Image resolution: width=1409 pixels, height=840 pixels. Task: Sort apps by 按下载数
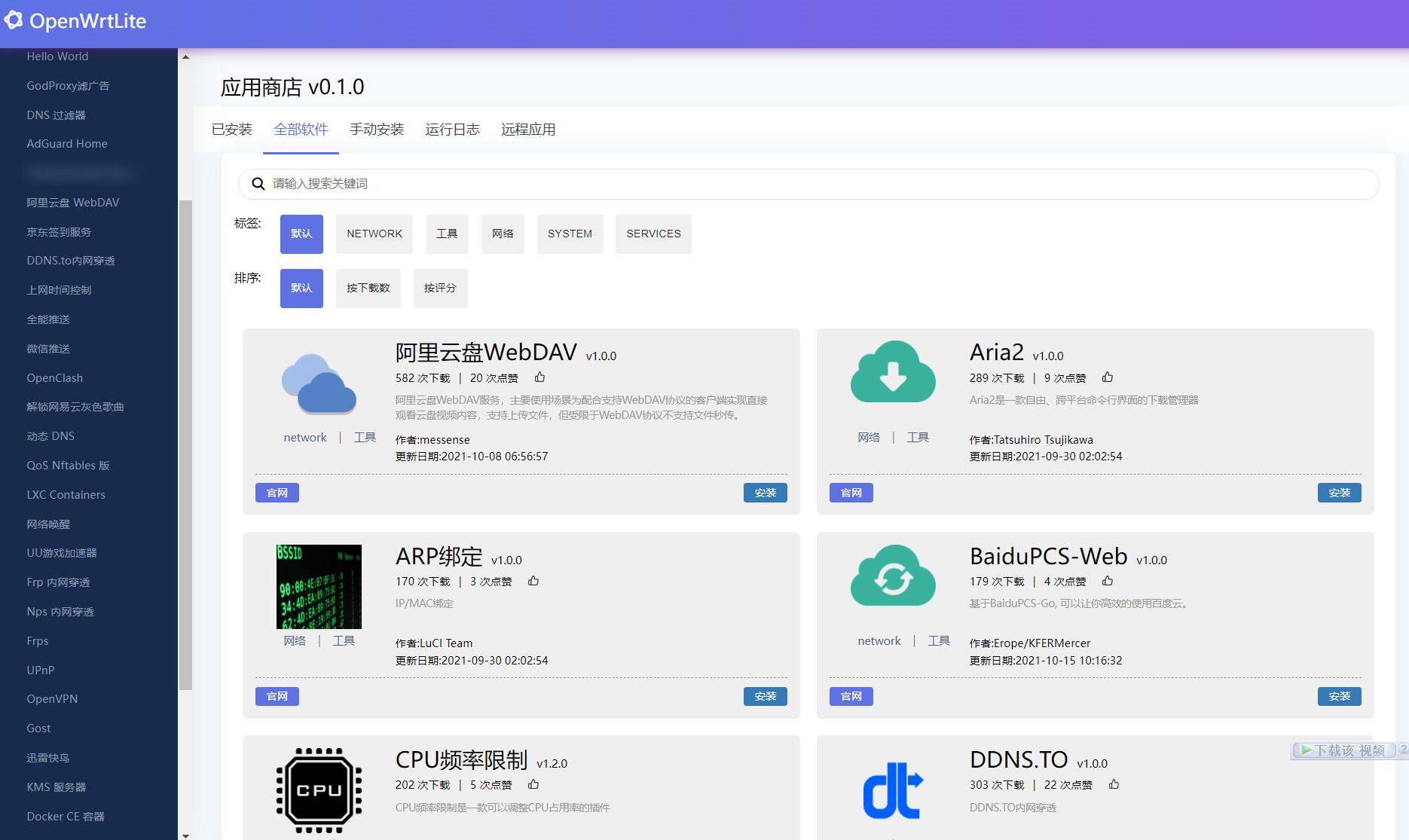[368, 289]
